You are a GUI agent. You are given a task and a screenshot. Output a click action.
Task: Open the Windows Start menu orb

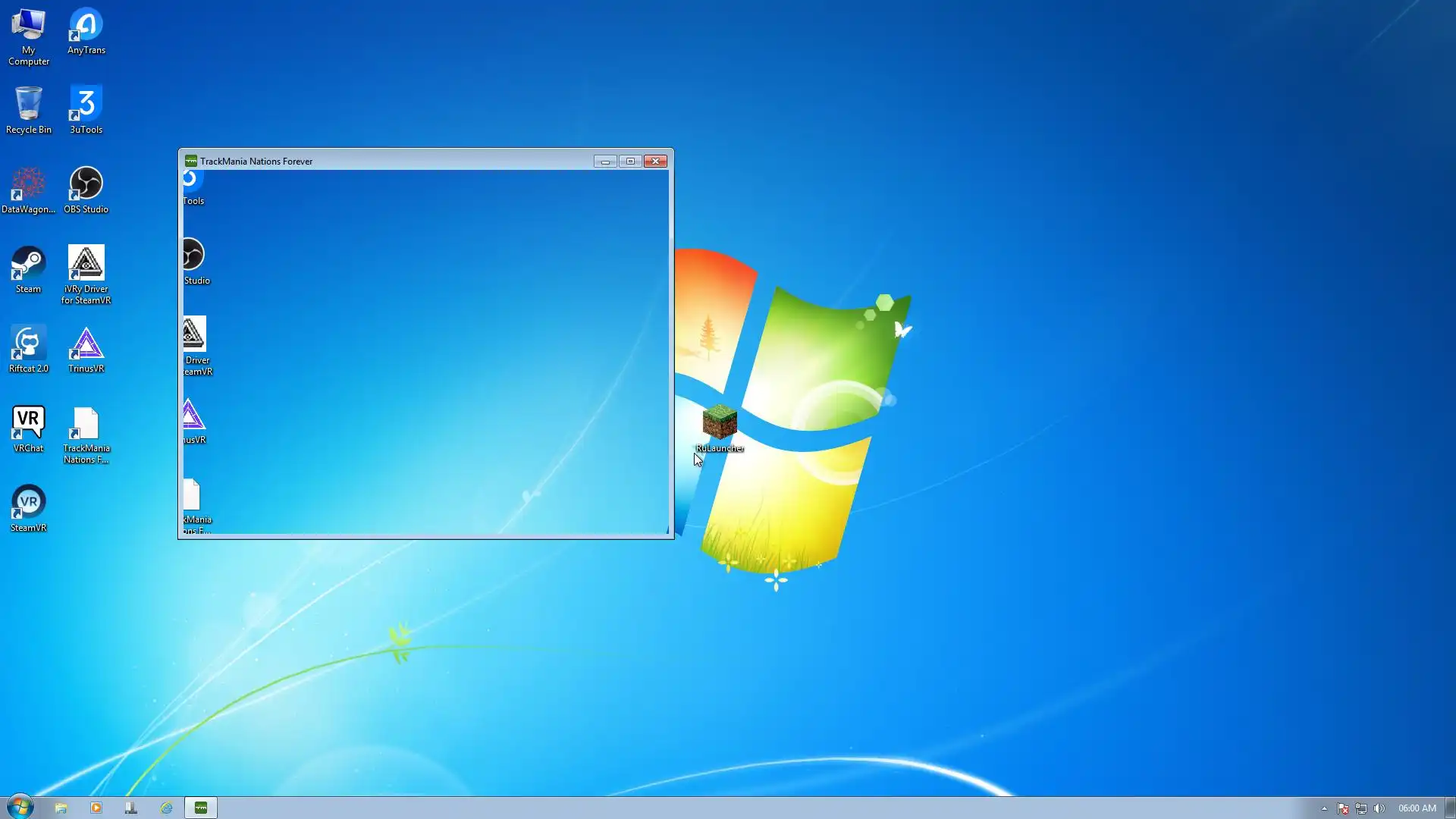pyautogui.click(x=20, y=807)
